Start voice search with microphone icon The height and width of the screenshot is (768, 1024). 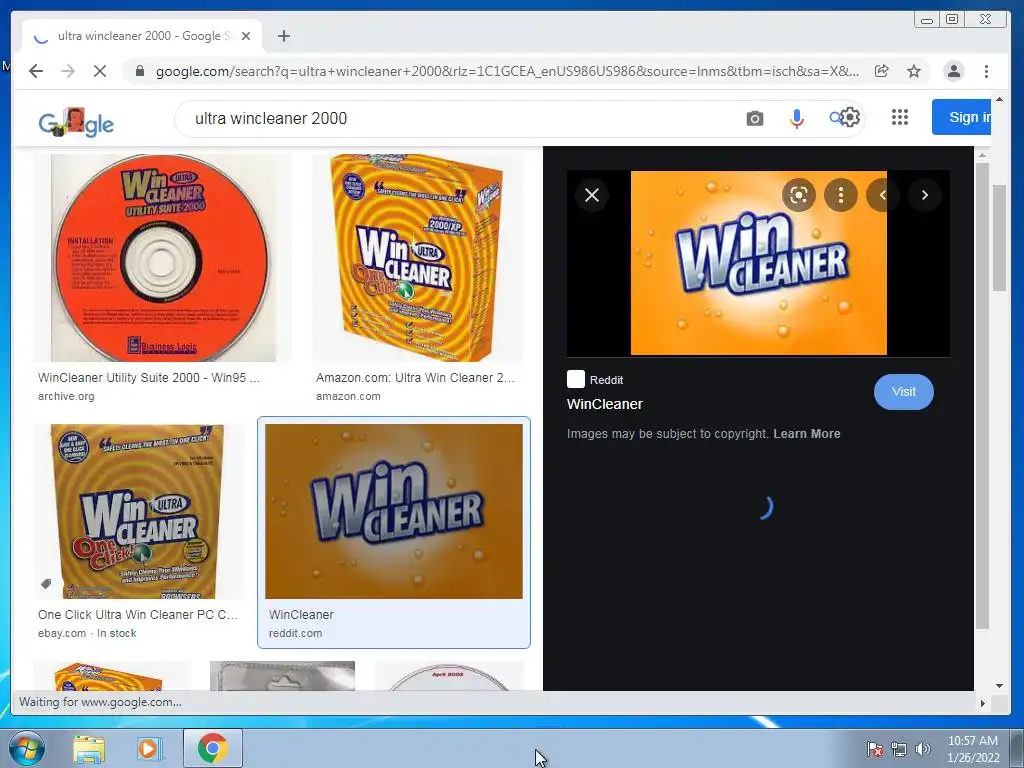coord(796,118)
